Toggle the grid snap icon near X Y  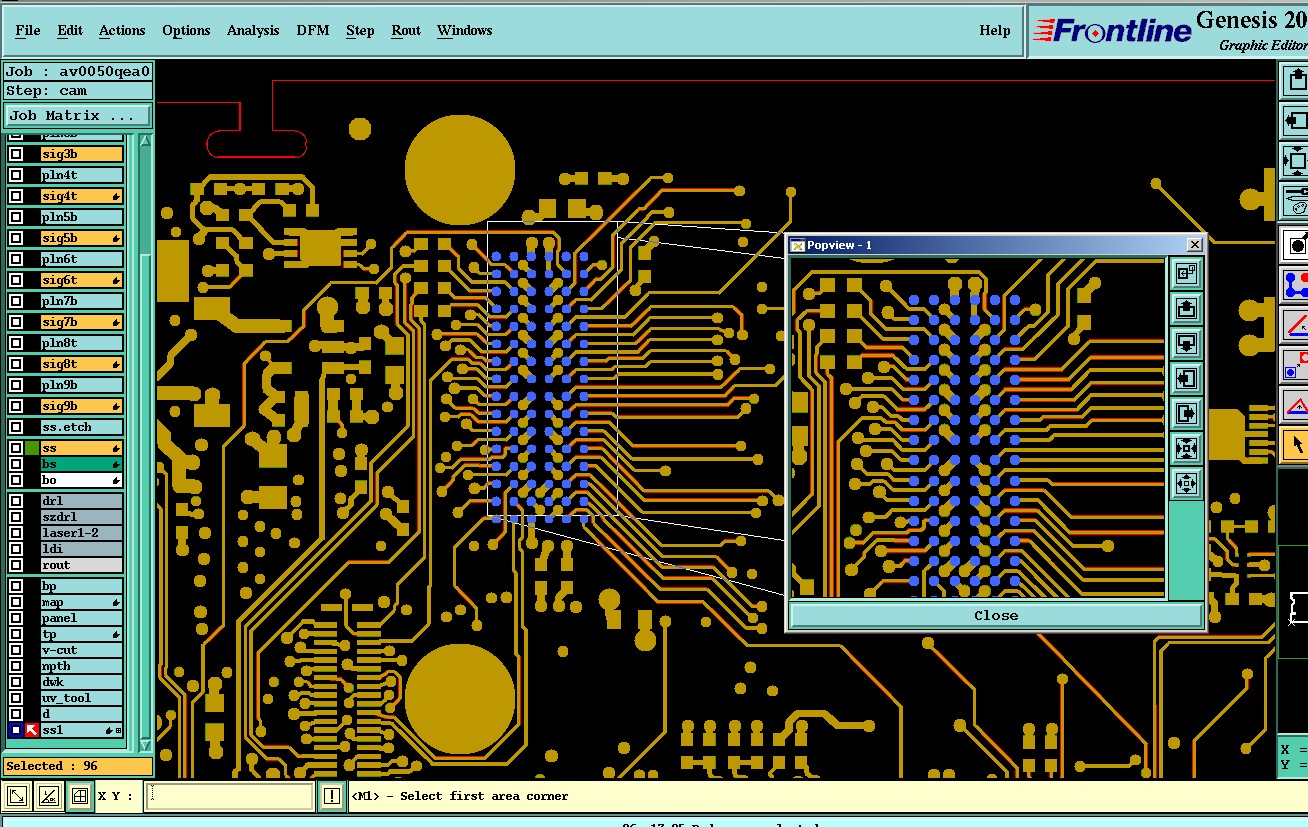click(79, 797)
